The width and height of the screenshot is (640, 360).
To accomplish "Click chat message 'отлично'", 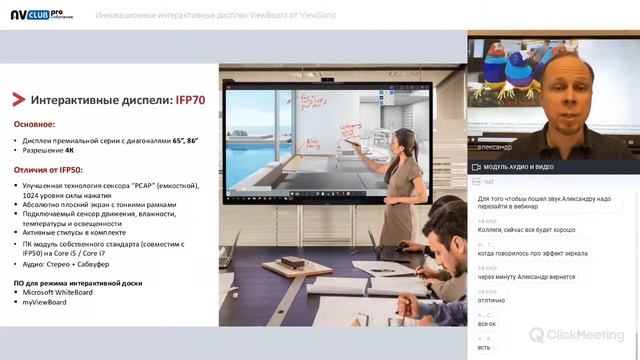I will [491, 300].
